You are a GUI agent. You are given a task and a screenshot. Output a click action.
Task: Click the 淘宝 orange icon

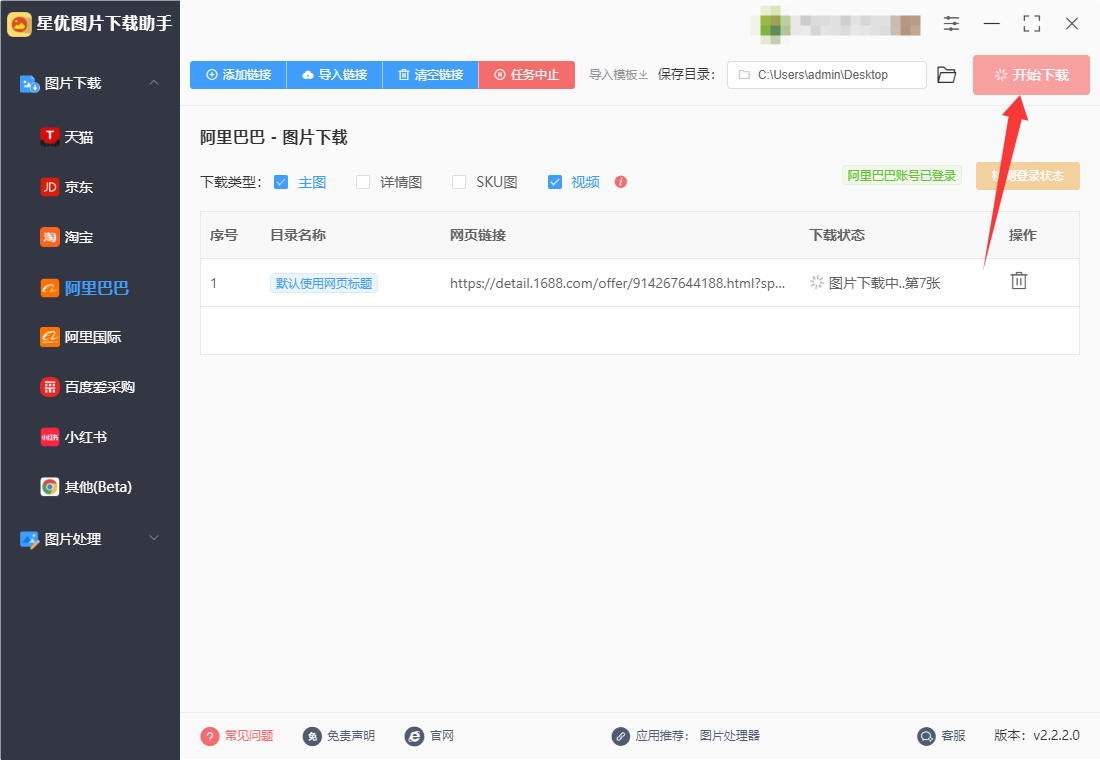click(x=49, y=236)
